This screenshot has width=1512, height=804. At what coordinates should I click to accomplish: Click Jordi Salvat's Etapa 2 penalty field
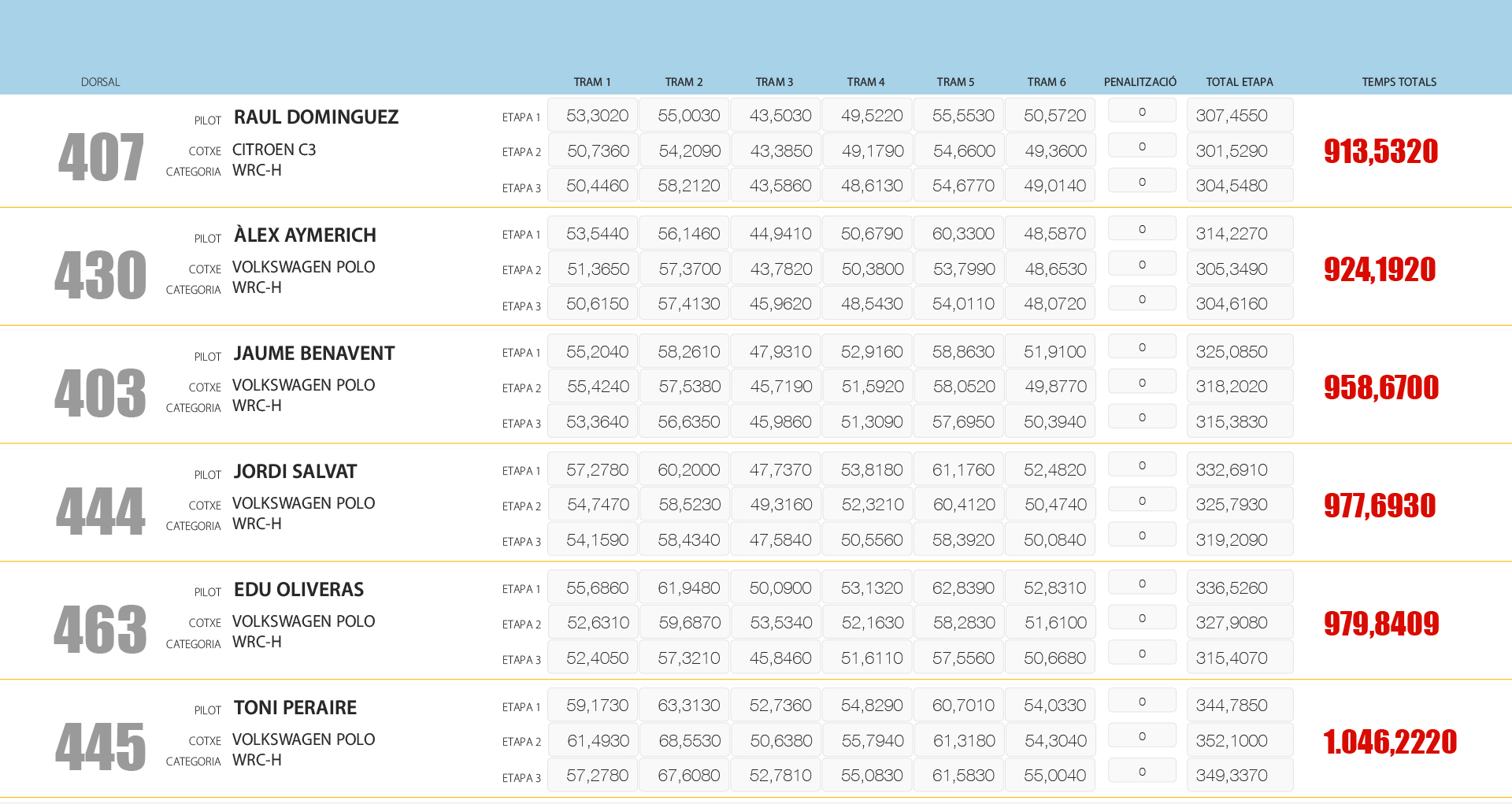[1142, 501]
